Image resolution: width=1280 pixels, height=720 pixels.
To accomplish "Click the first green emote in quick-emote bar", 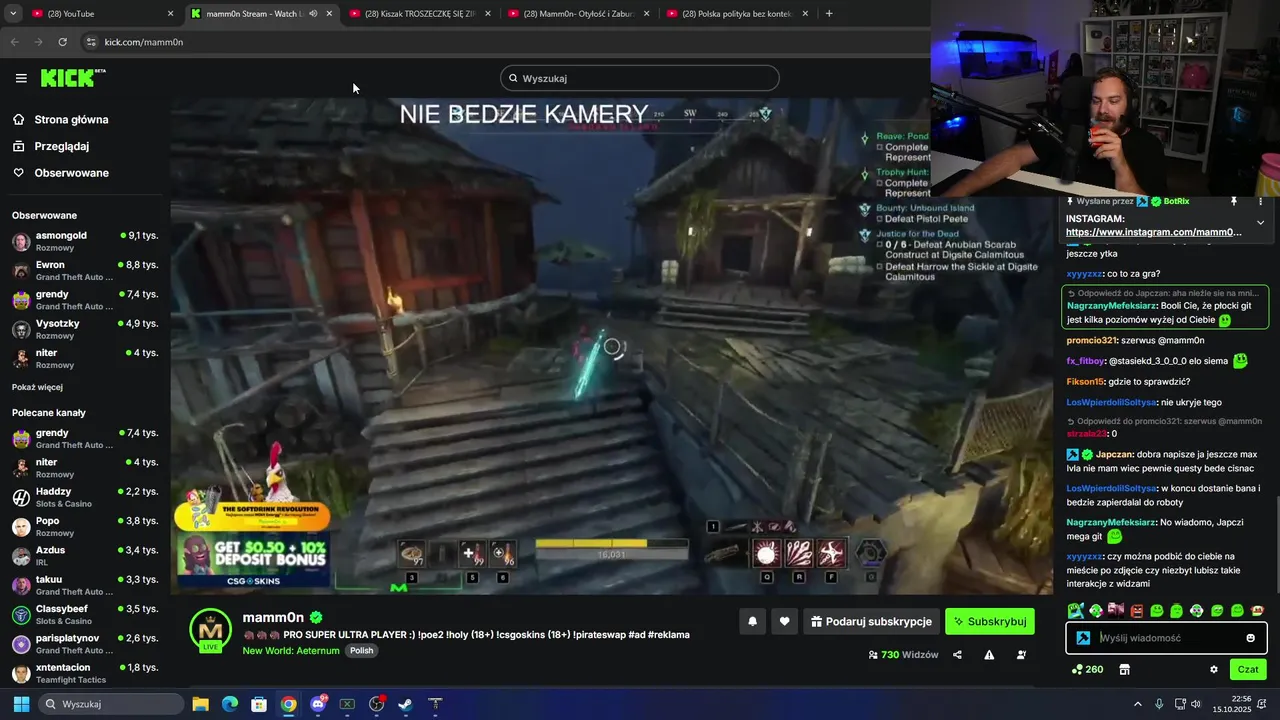I will pyautogui.click(x=1075, y=610).
